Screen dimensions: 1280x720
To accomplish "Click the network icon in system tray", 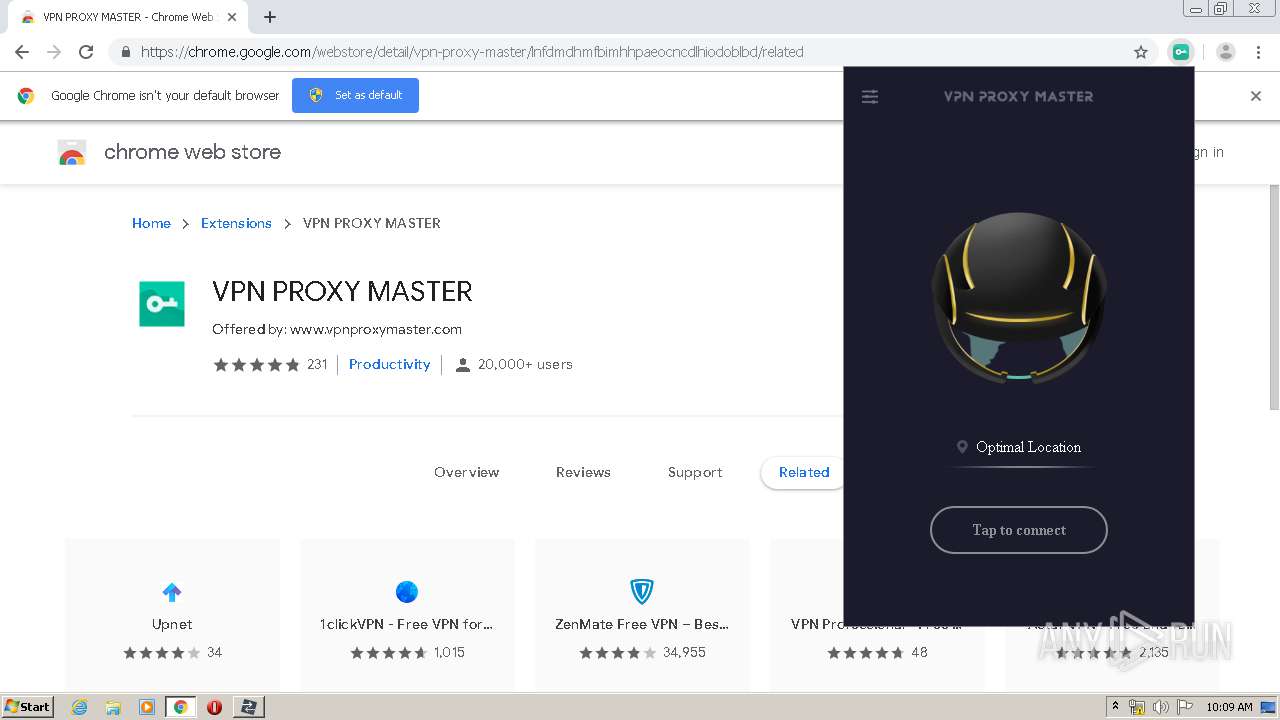I will (1138, 707).
